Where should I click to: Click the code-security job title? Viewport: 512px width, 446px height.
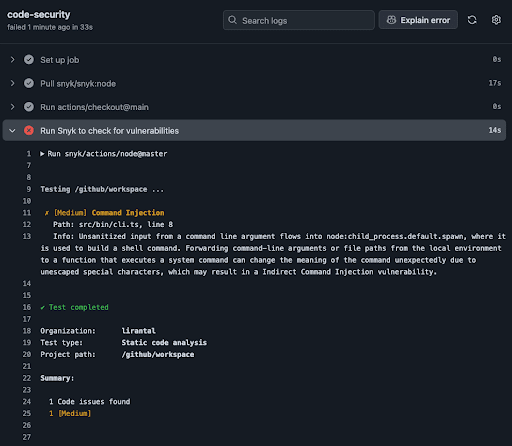tap(39, 15)
